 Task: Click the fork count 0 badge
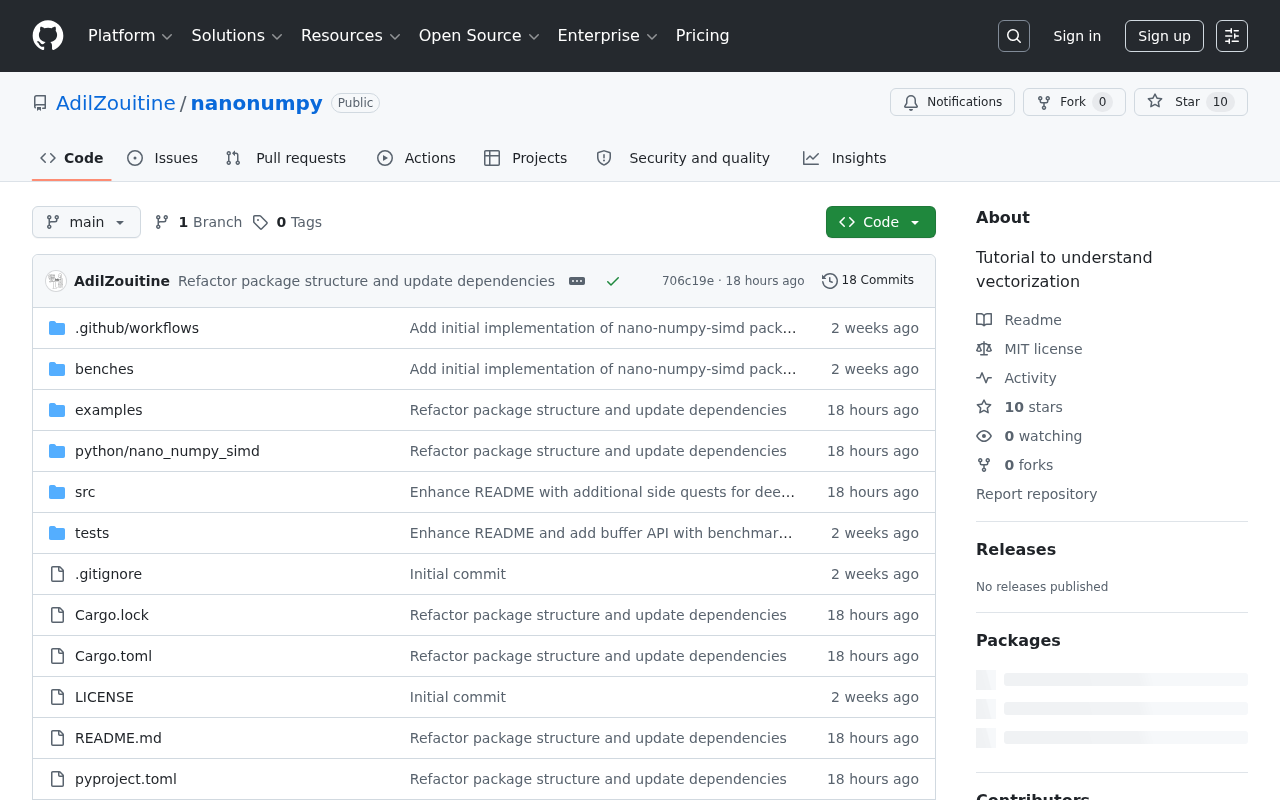1102,102
